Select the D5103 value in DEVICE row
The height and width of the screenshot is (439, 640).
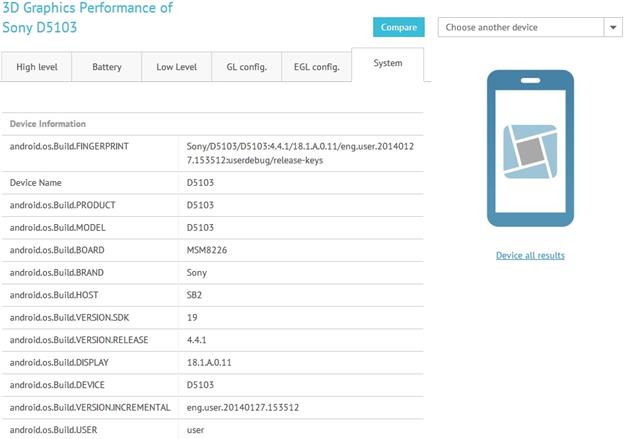click(x=200, y=384)
